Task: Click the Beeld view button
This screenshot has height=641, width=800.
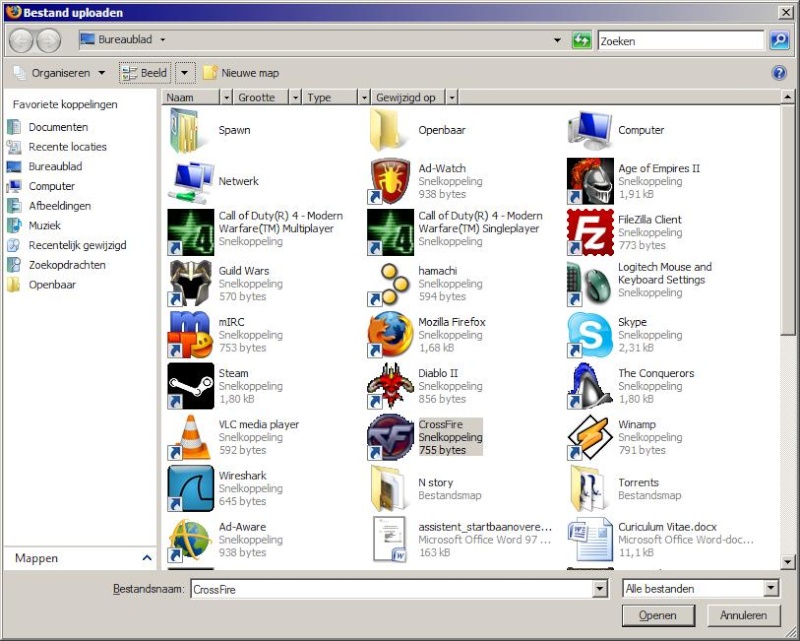Action: [x=145, y=73]
